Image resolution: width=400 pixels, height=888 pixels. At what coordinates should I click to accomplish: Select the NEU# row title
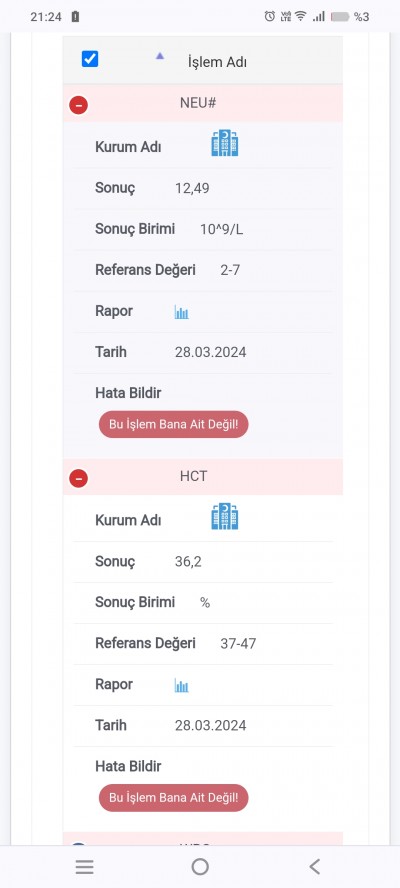tap(198, 103)
